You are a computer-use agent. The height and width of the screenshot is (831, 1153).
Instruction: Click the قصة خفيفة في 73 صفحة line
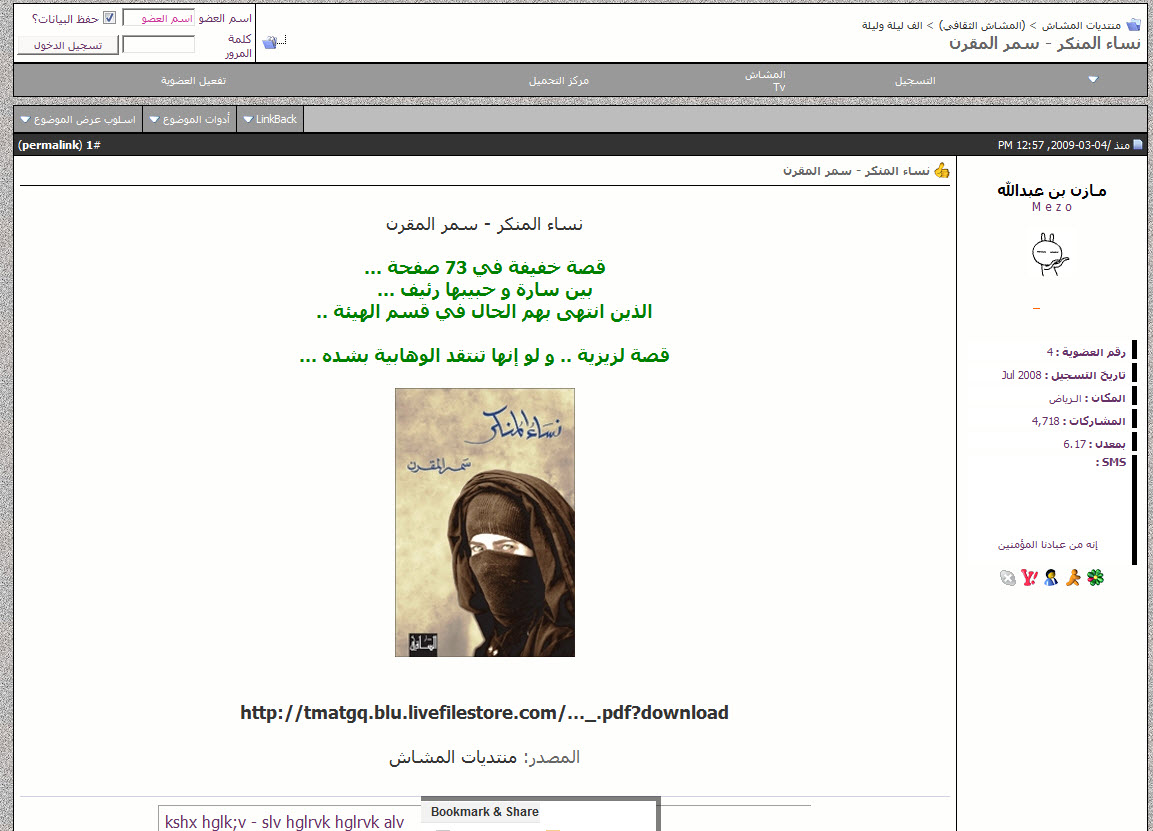485,268
